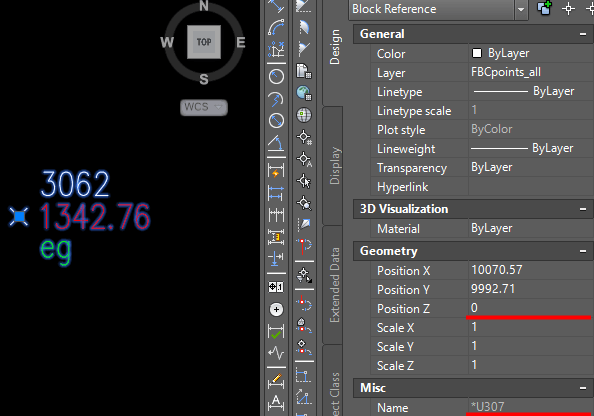Open the WCS coordinate system dropdown
The image size is (594, 416).
click(x=204, y=107)
